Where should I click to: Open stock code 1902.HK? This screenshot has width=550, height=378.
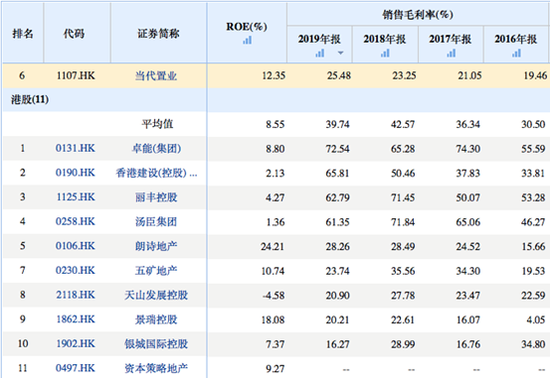(76, 344)
